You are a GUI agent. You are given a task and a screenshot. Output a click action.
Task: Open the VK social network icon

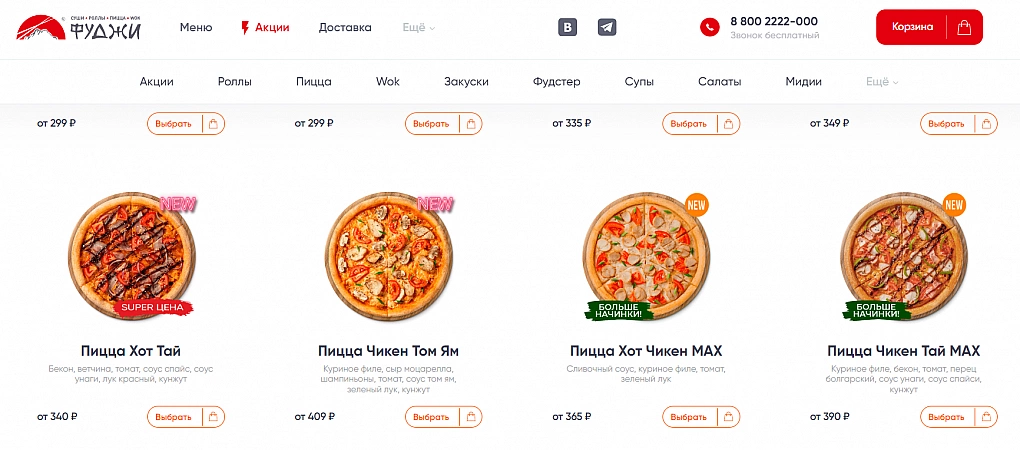(567, 27)
